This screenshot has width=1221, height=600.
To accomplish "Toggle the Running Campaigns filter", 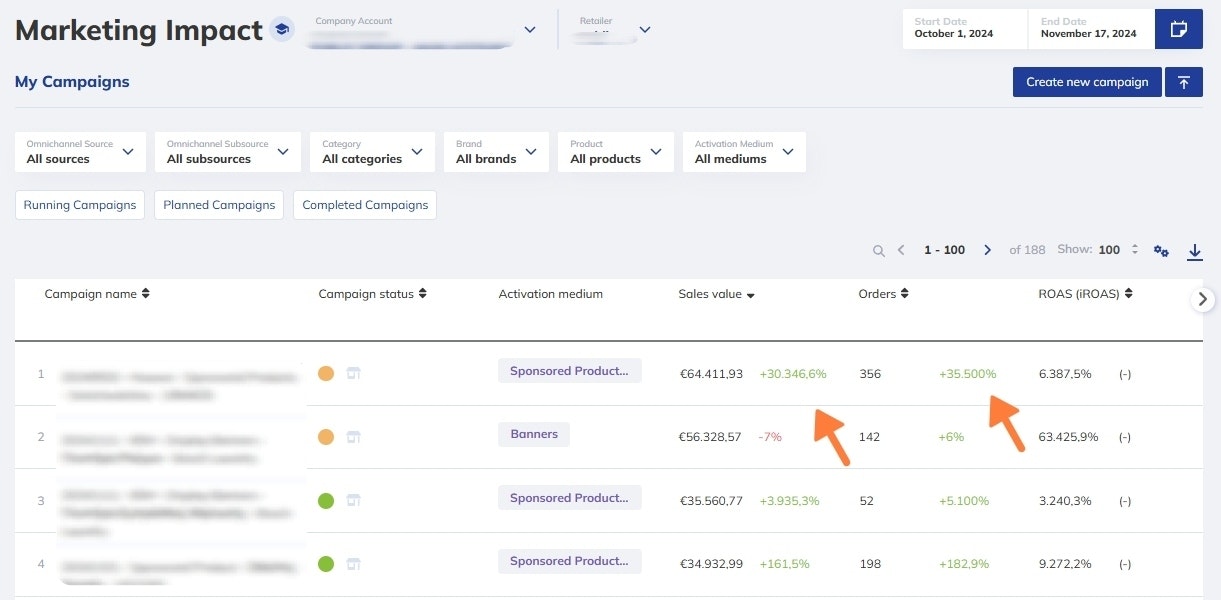I will (80, 205).
